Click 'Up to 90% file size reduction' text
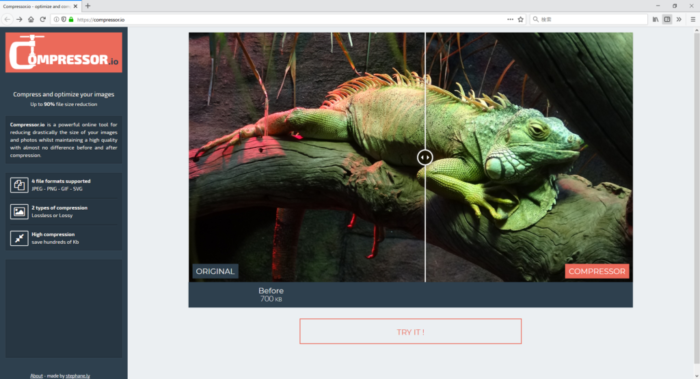Screen dimensions: 700x379 pyautogui.click(x=63, y=104)
